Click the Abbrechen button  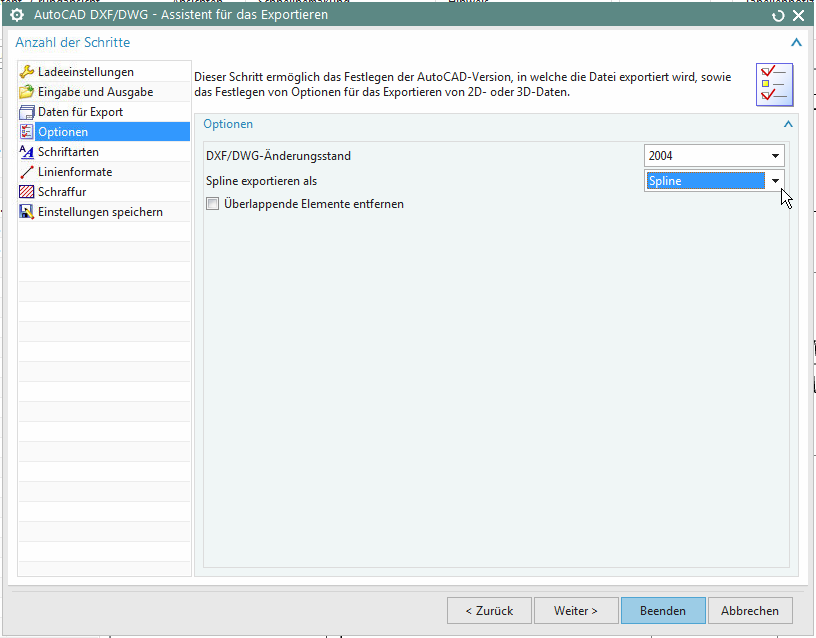[x=750, y=610]
